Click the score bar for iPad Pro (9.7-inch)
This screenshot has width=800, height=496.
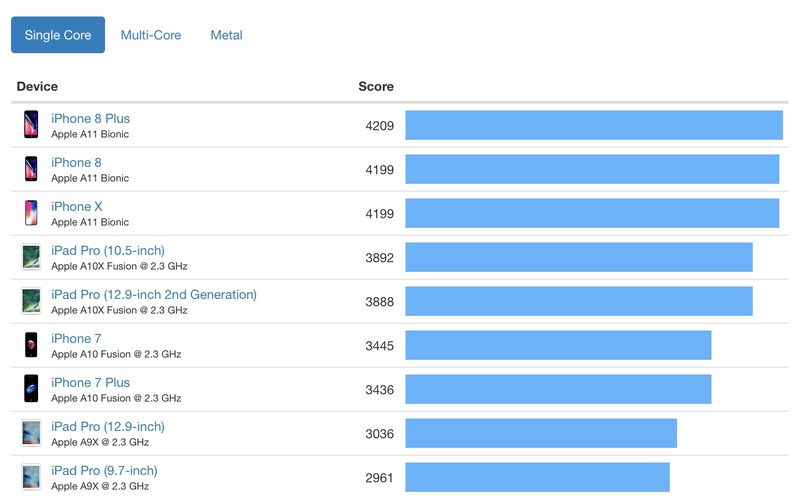click(537, 477)
